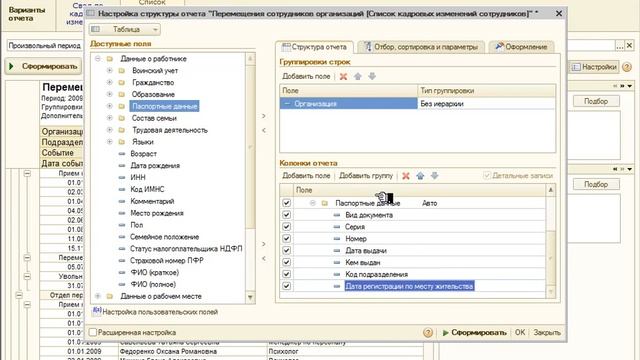Move row grouping down arrow
The width and height of the screenshot is (640, 360).
click(x=372, y=76)
